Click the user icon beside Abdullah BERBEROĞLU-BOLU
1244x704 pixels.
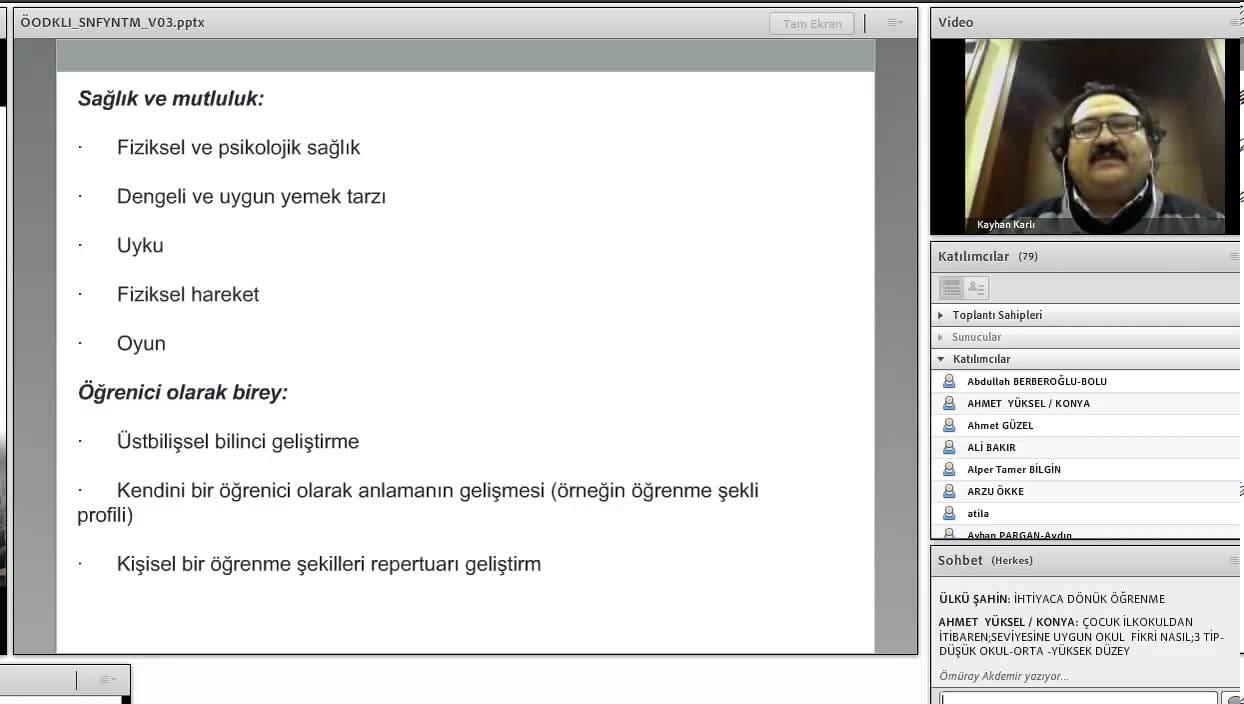(x=949, y=381)
